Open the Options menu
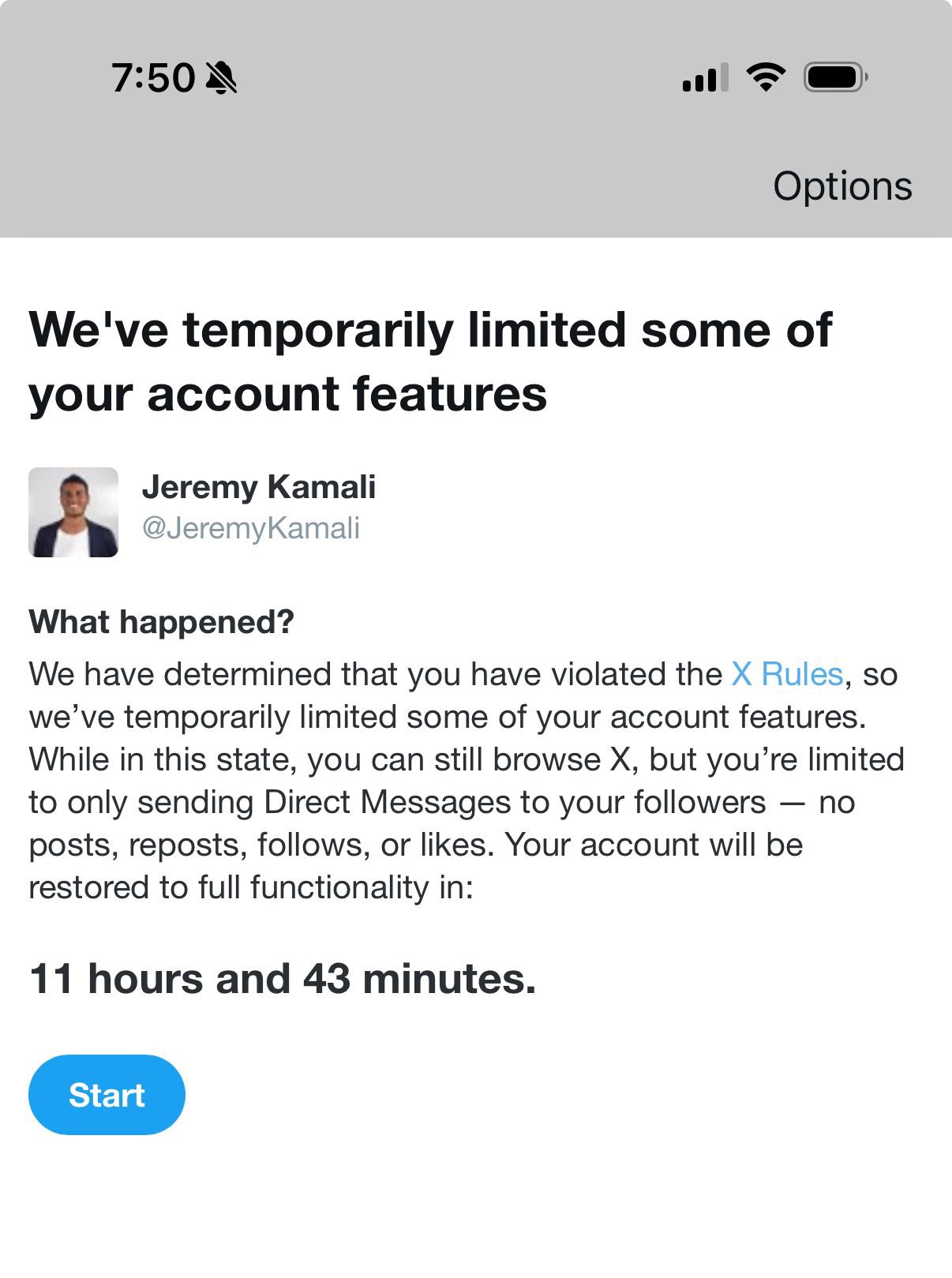The width and height of the screenshot is (952, 1278). [841, 187]
